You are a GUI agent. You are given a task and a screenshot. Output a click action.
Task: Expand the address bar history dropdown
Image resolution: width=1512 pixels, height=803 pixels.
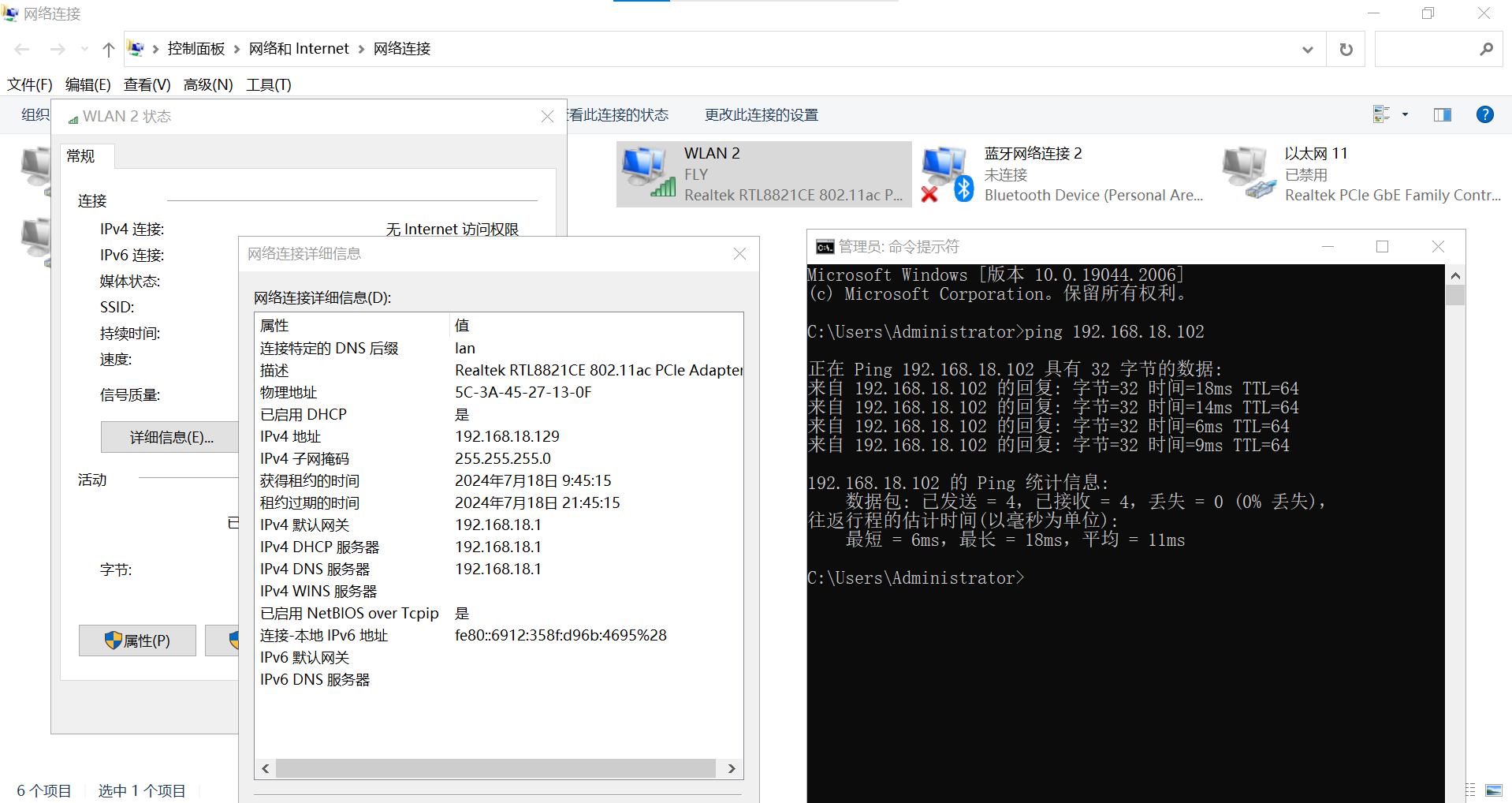(x=1307, y=50)
